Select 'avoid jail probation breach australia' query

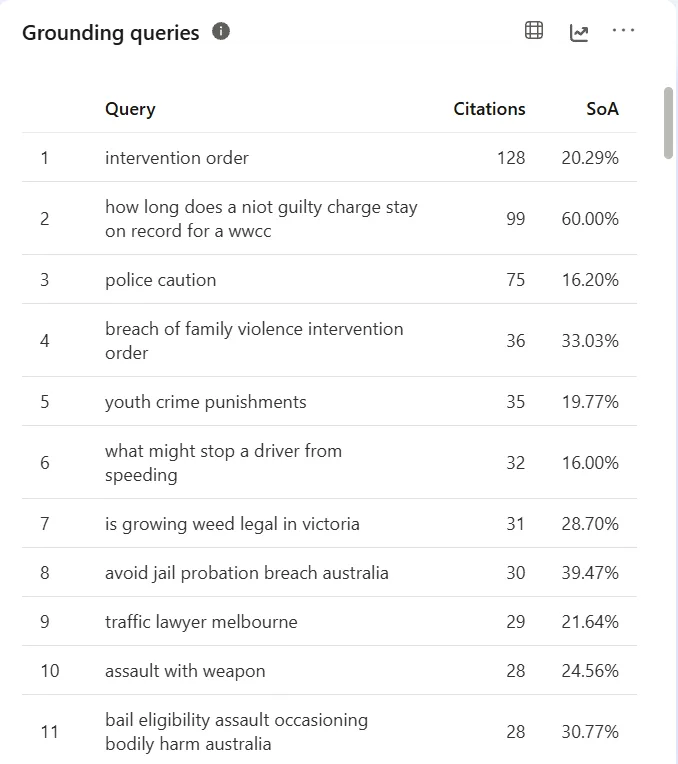click(247, 573)
